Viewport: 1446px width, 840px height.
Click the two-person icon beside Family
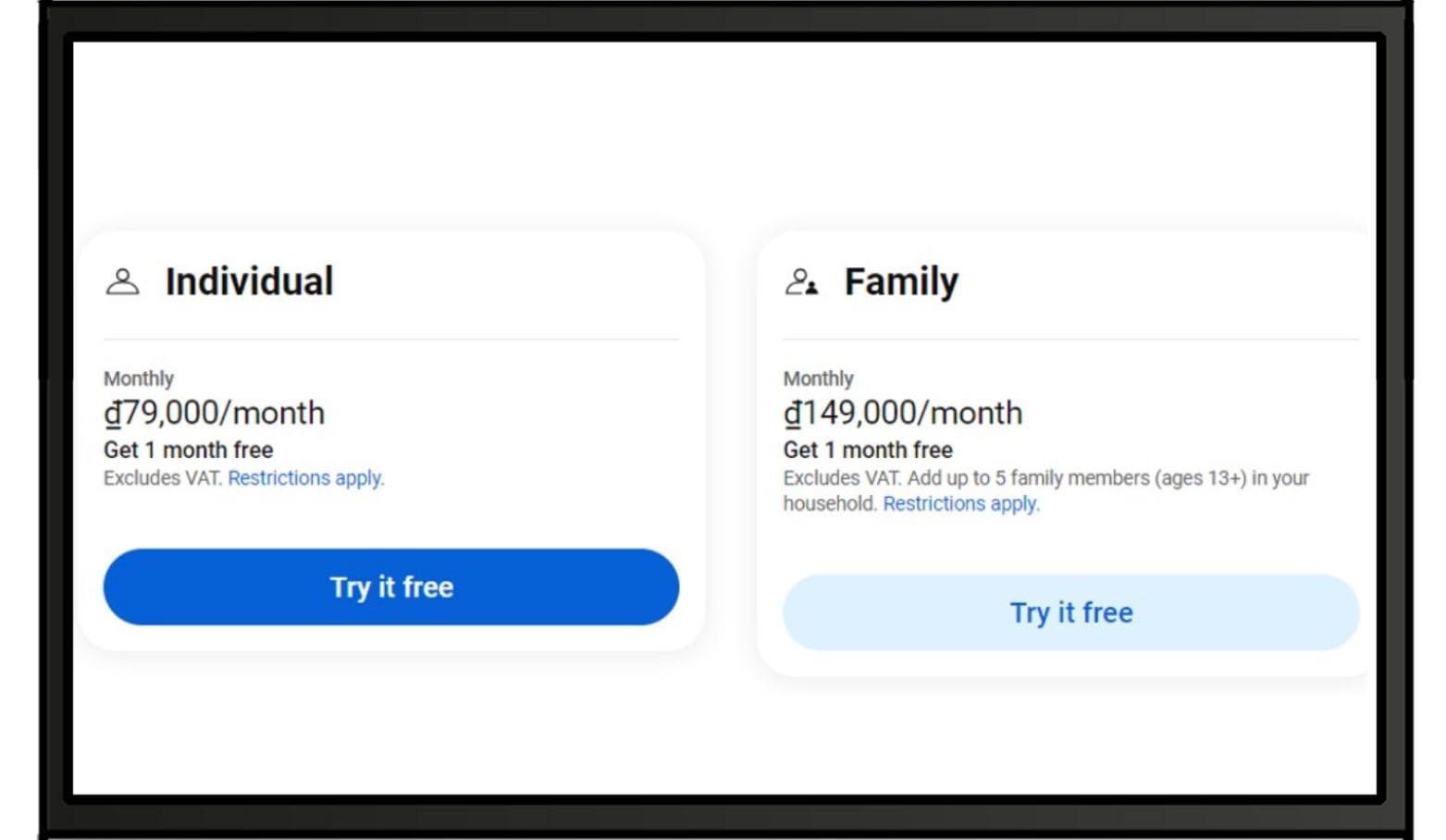click(801, 281)
